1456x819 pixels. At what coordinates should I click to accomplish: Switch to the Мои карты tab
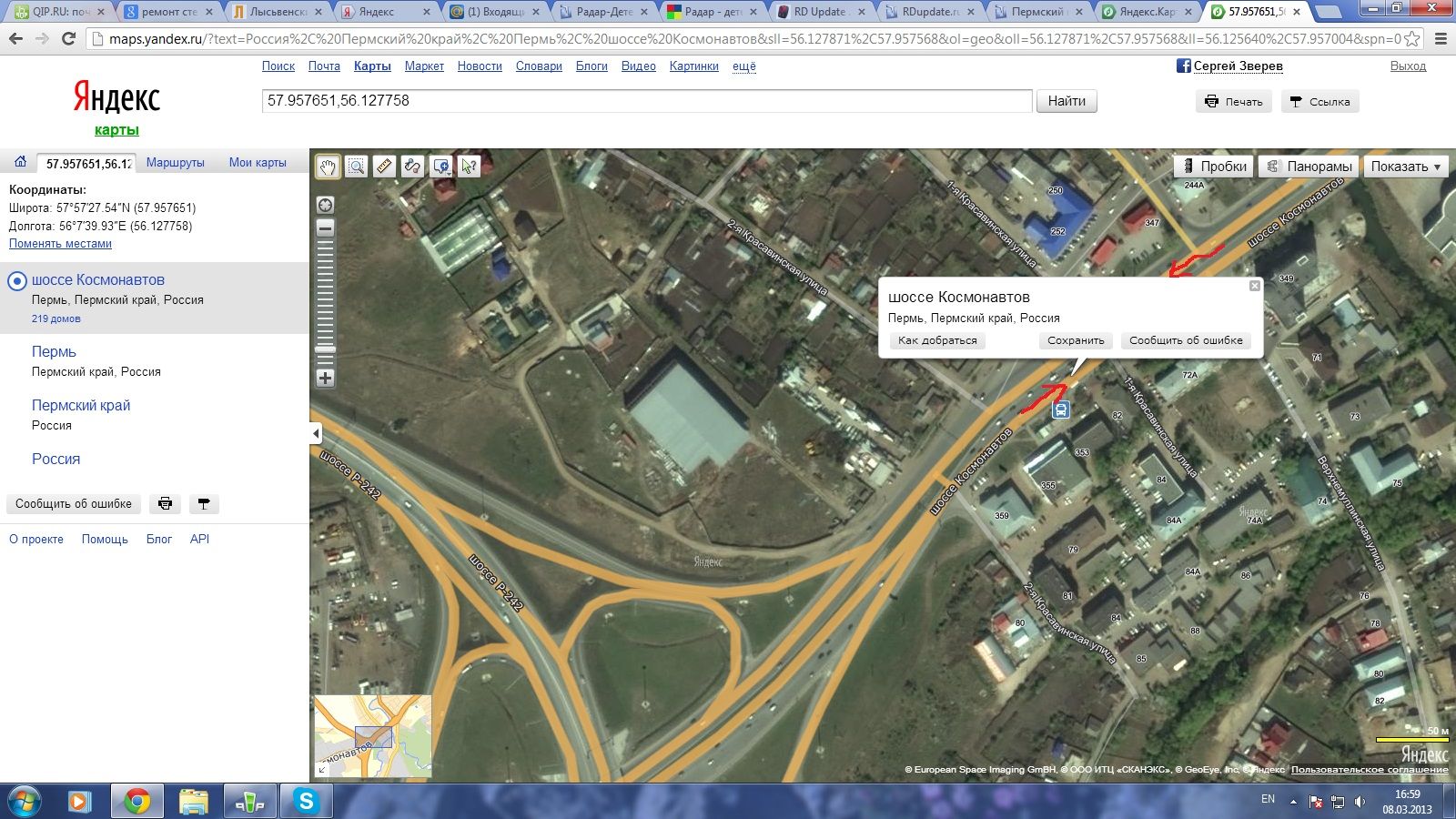click(258, 163)
